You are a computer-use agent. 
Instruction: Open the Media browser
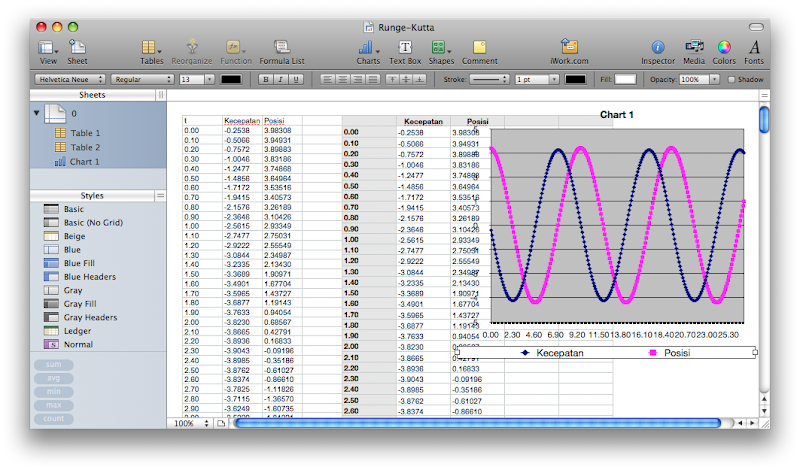pos(694,47)
